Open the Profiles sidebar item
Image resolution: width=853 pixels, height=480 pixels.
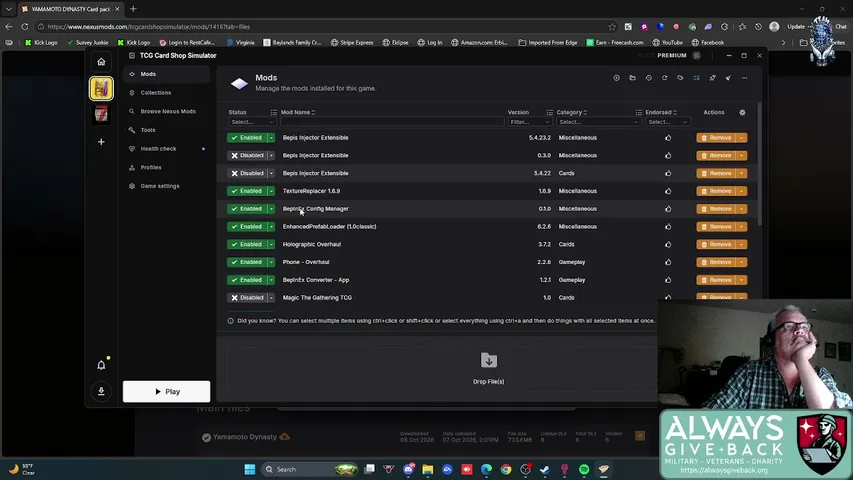[x=166, y=167]
